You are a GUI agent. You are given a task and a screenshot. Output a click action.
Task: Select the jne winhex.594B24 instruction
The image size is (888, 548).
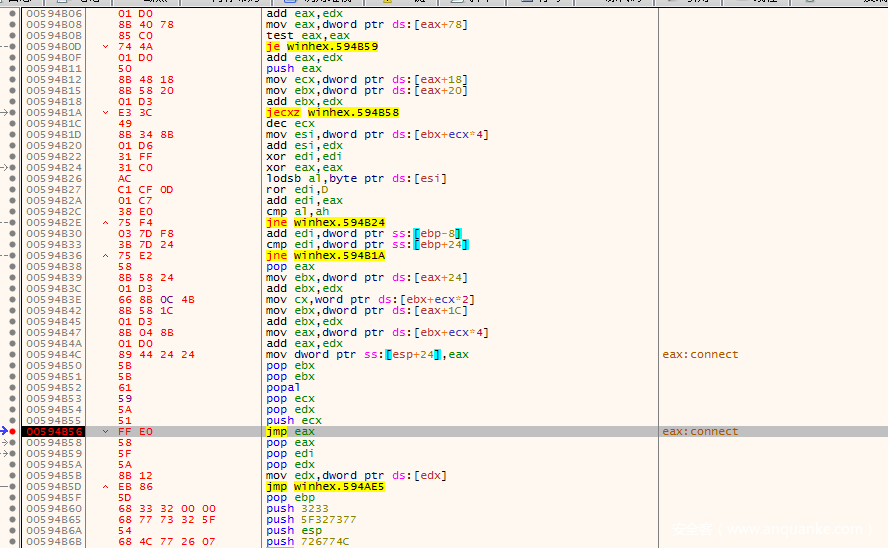325,223
